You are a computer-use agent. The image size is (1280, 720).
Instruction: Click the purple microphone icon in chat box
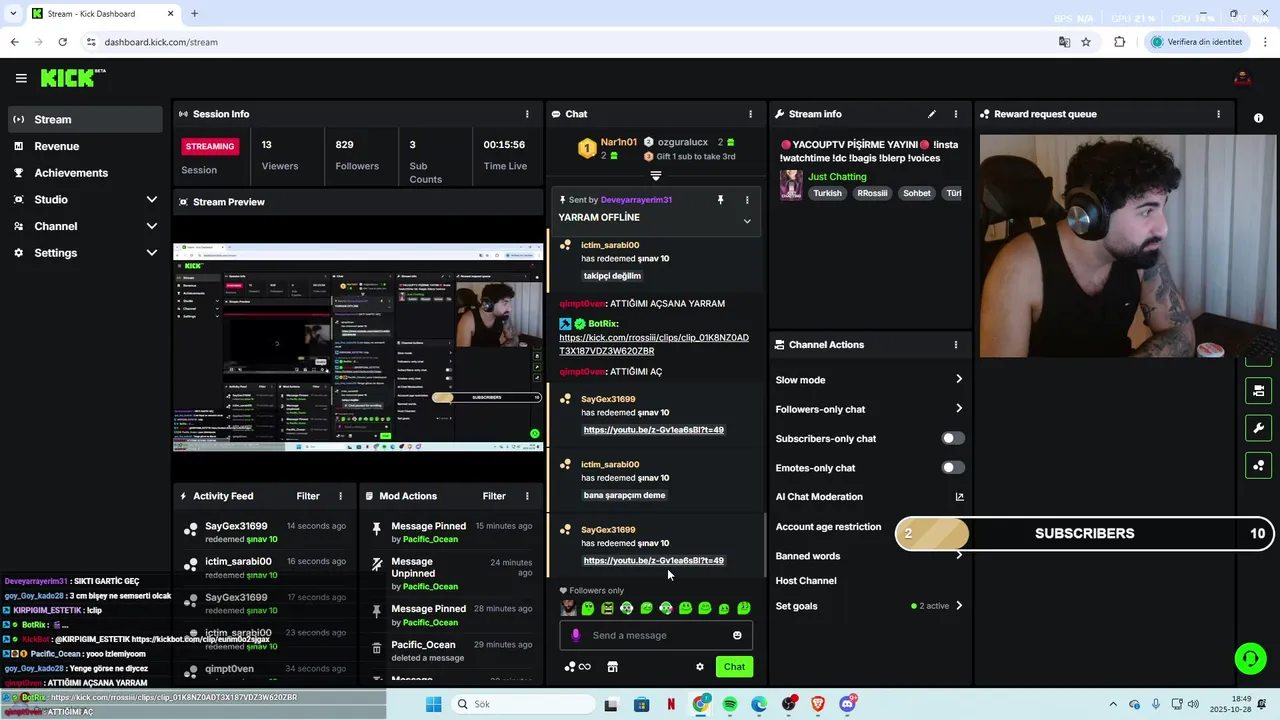575,635
